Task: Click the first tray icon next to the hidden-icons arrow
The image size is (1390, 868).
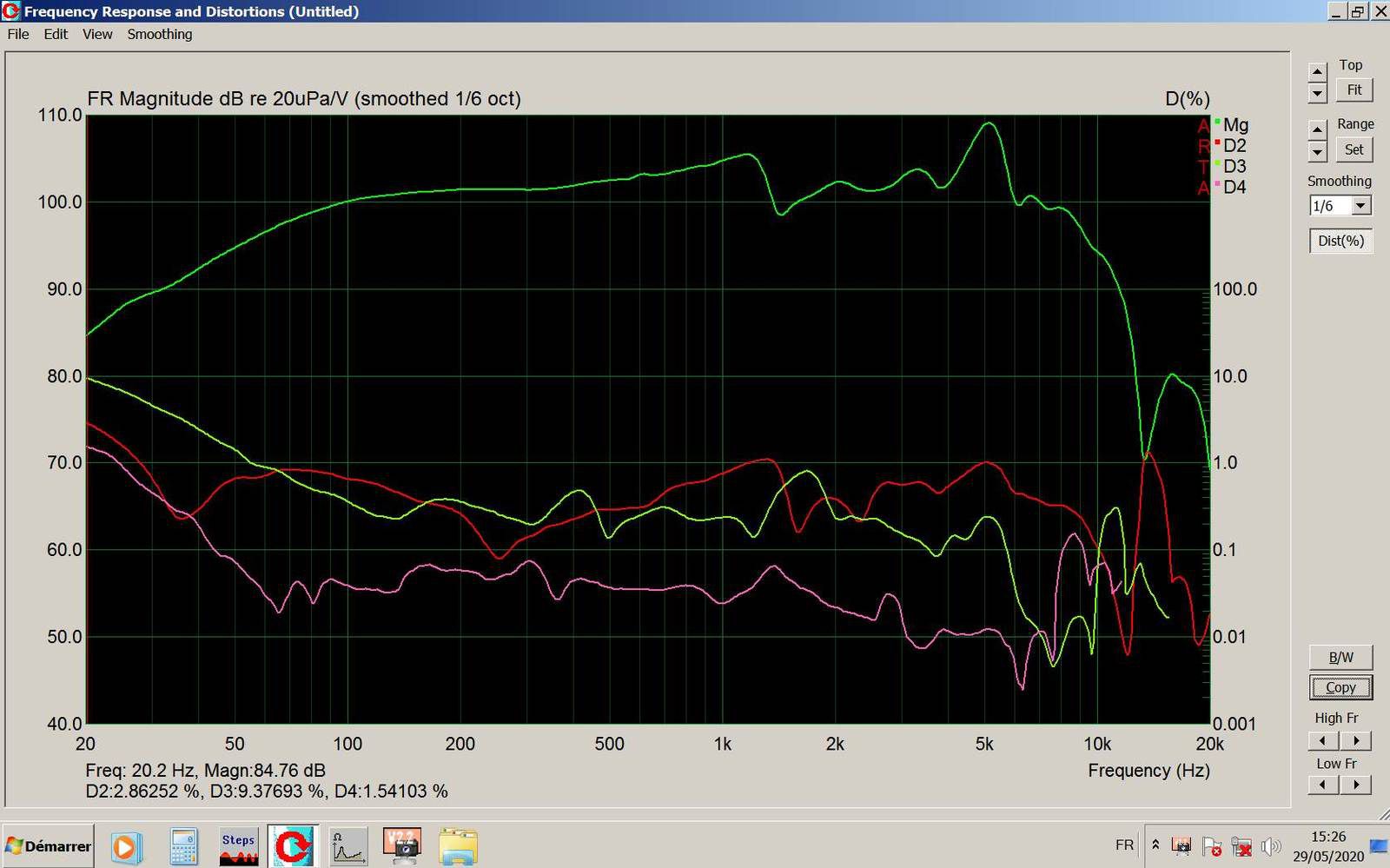Action: click(1181, 845)
